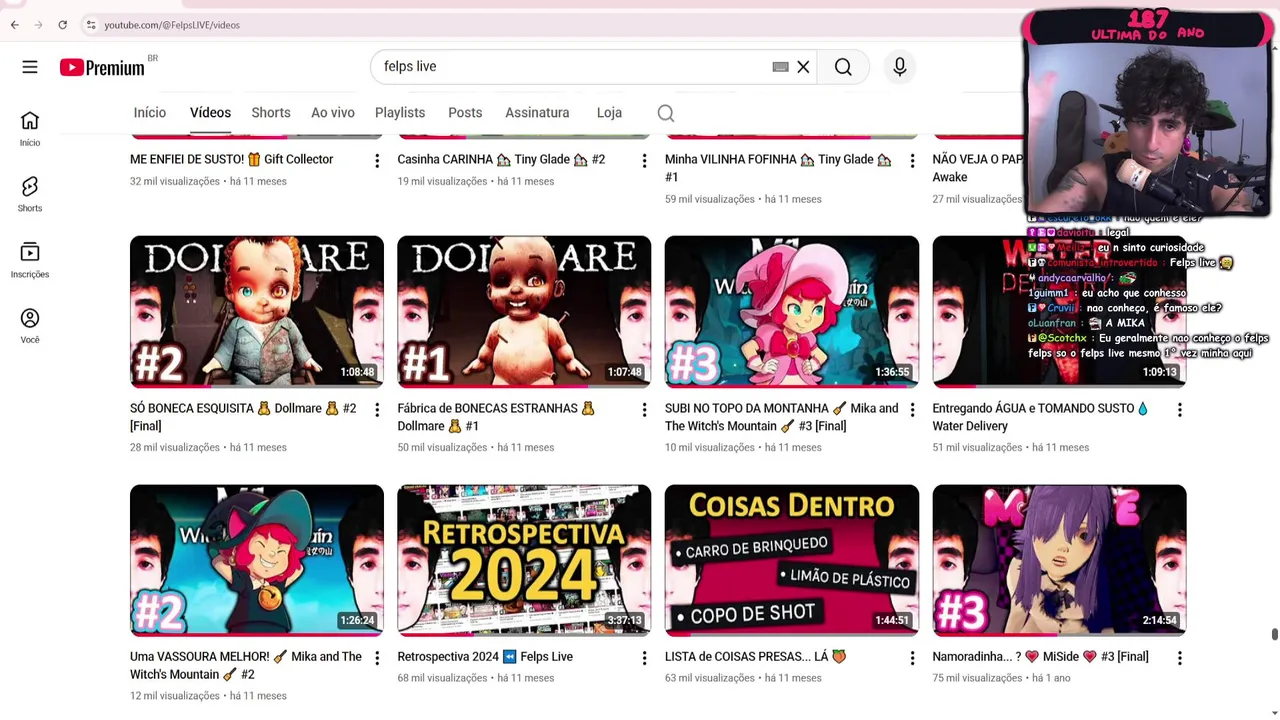Open options for Entregando ÁGUA video

tap(1179, 410)
